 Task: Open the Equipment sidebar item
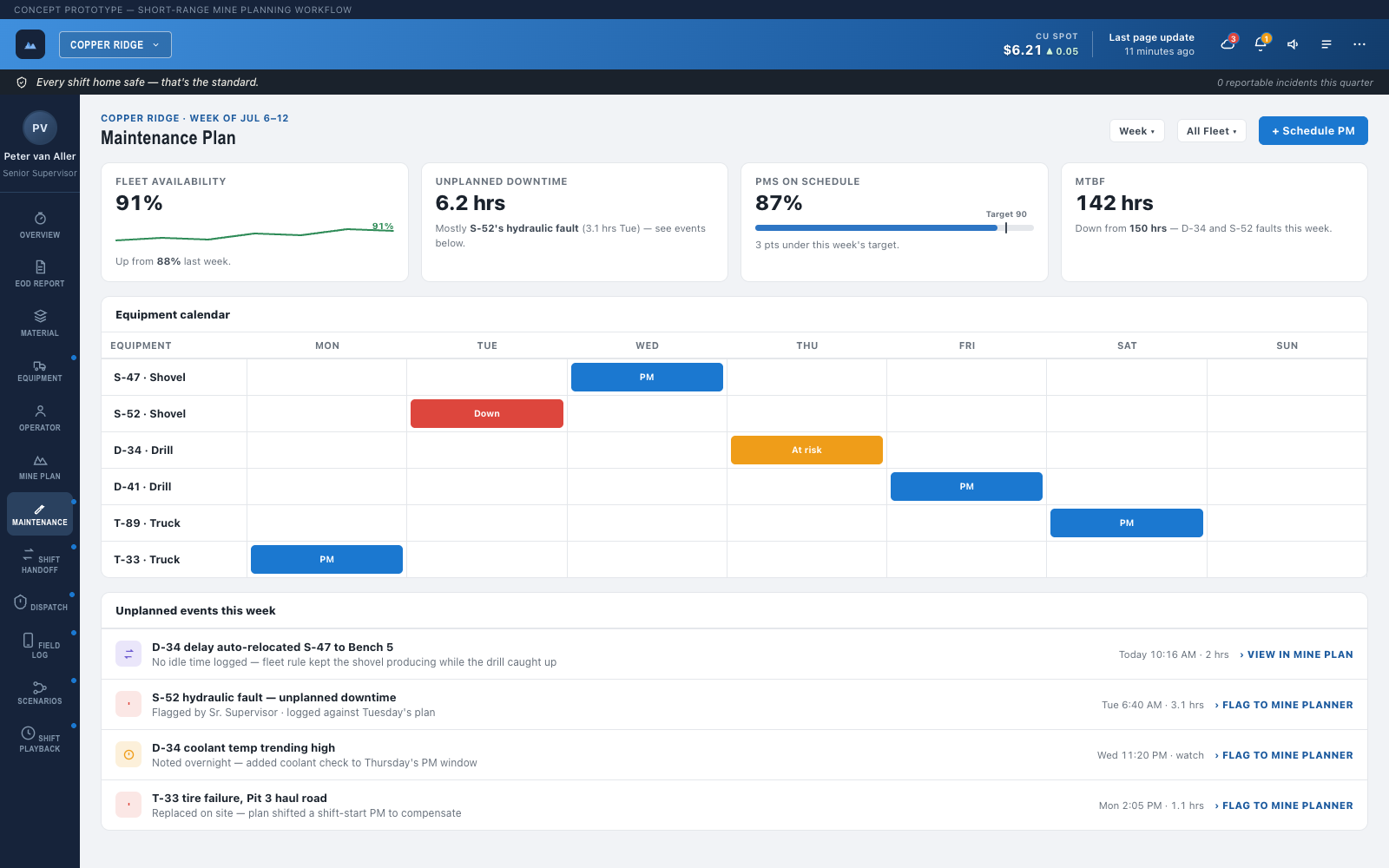coord(40,372)
